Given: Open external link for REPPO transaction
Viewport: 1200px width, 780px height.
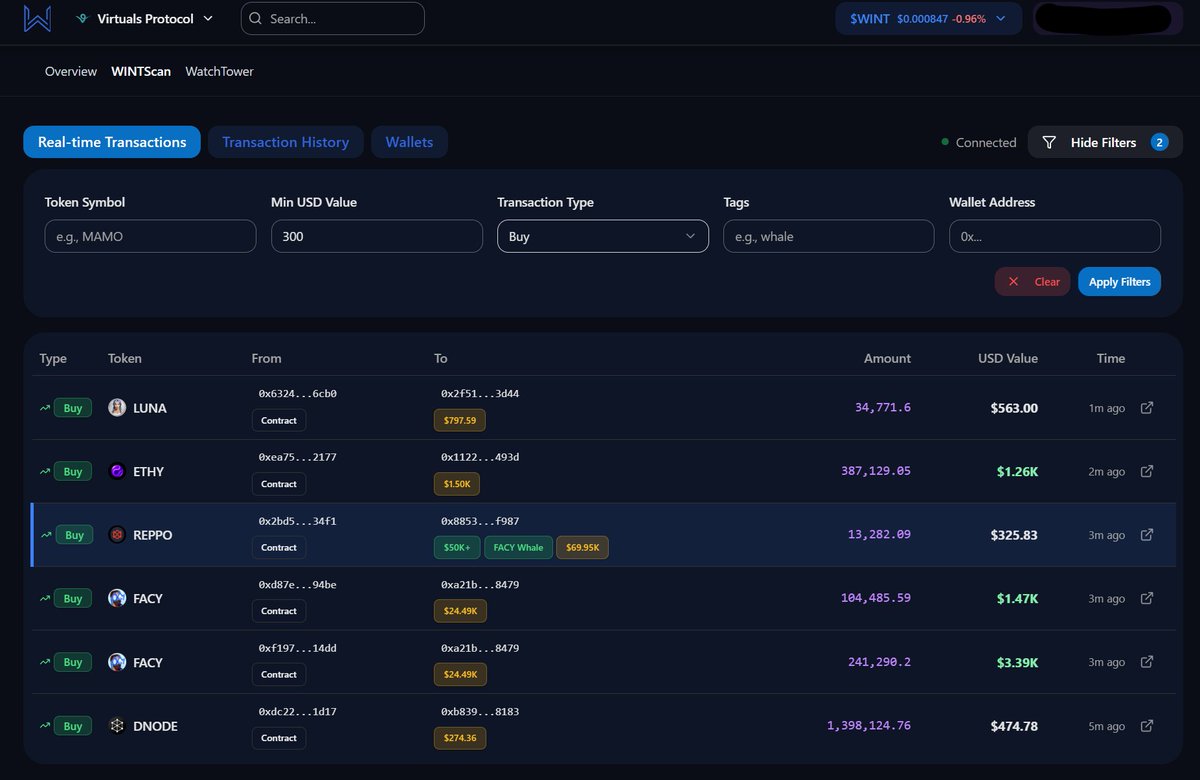Looking at the screenshot, I should (x=1147, y=535).
